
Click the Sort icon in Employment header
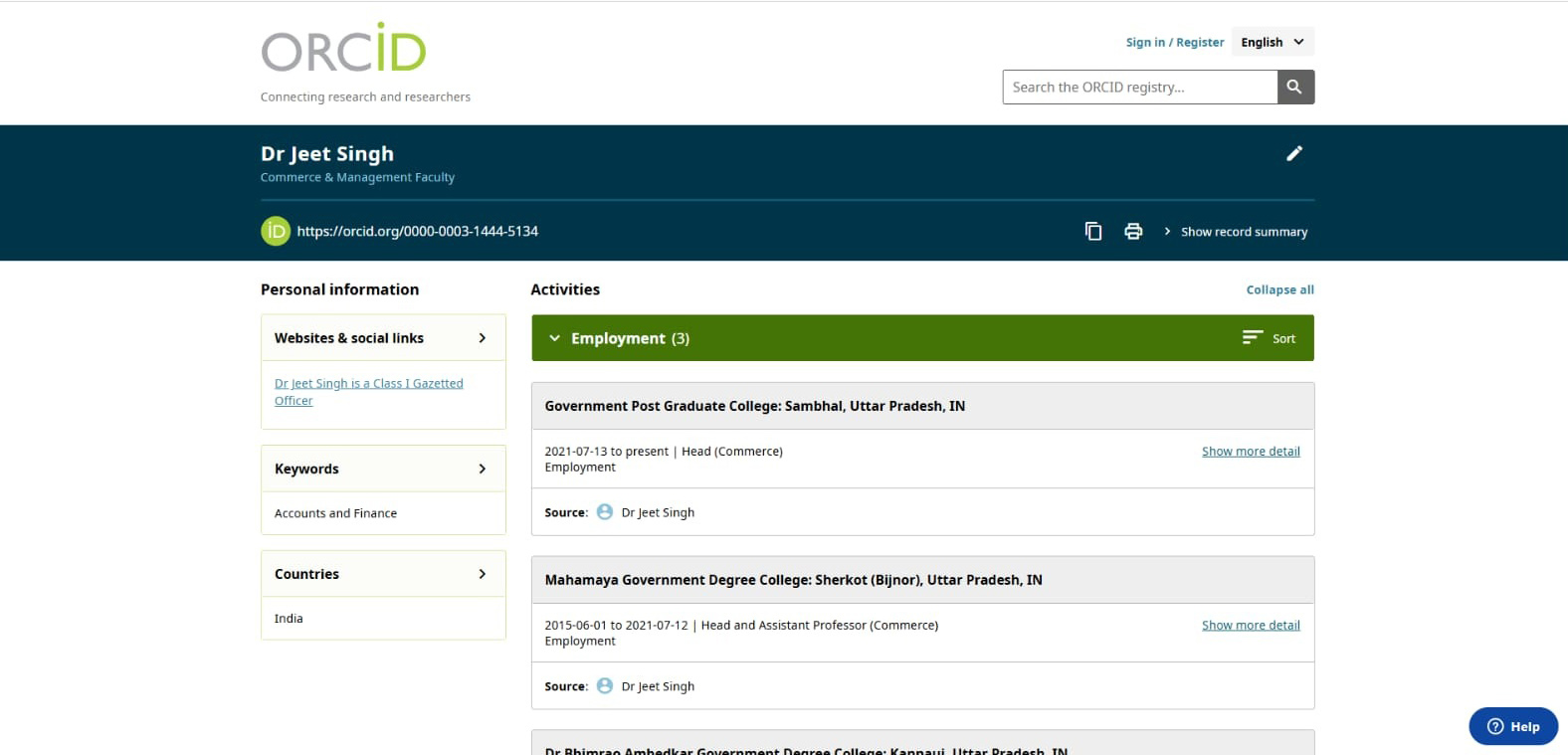1253,338
